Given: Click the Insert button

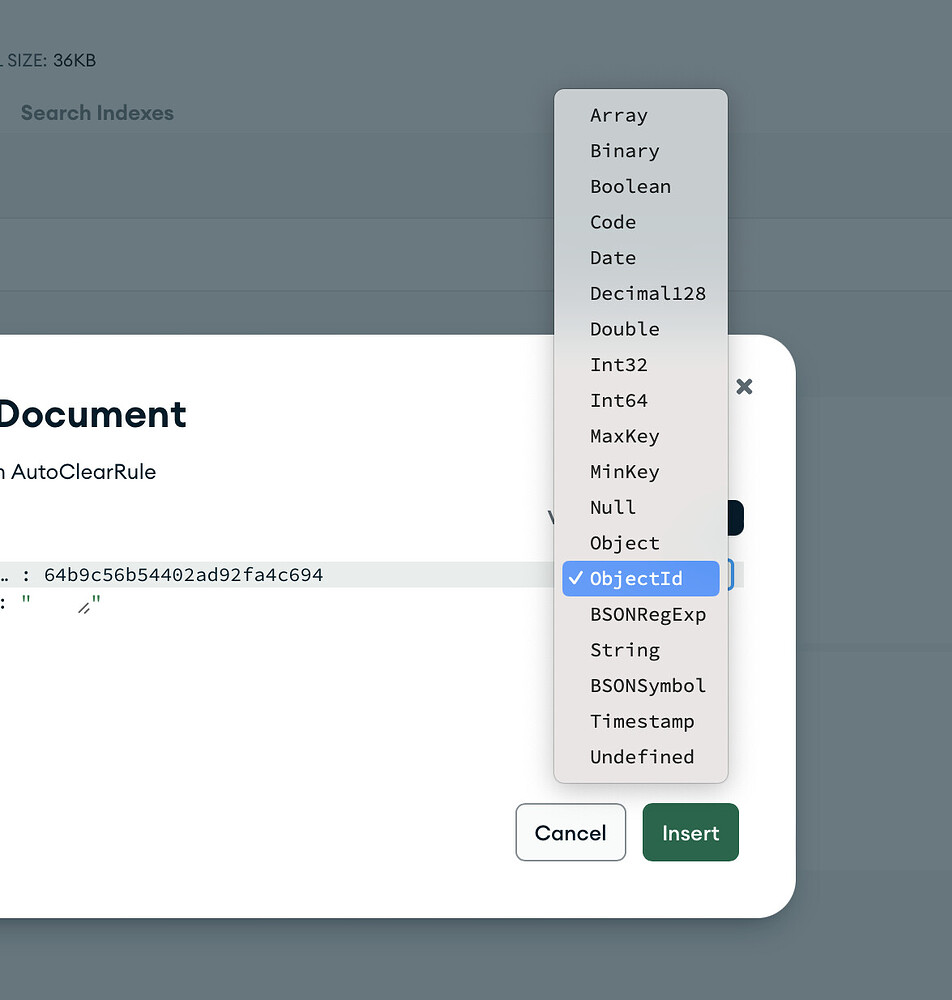Looking at the screenshot, I should [690, 832].
